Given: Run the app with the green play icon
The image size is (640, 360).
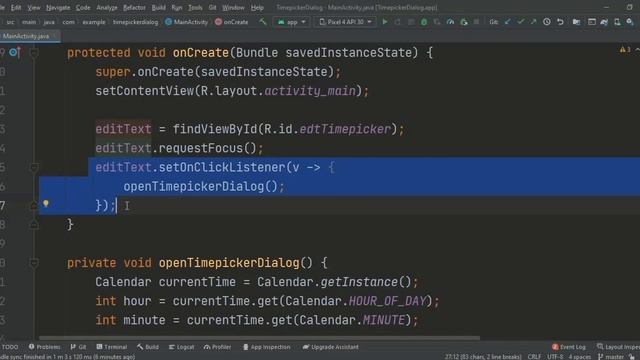Looking at the screenshot, I should (x=384, y=22).
